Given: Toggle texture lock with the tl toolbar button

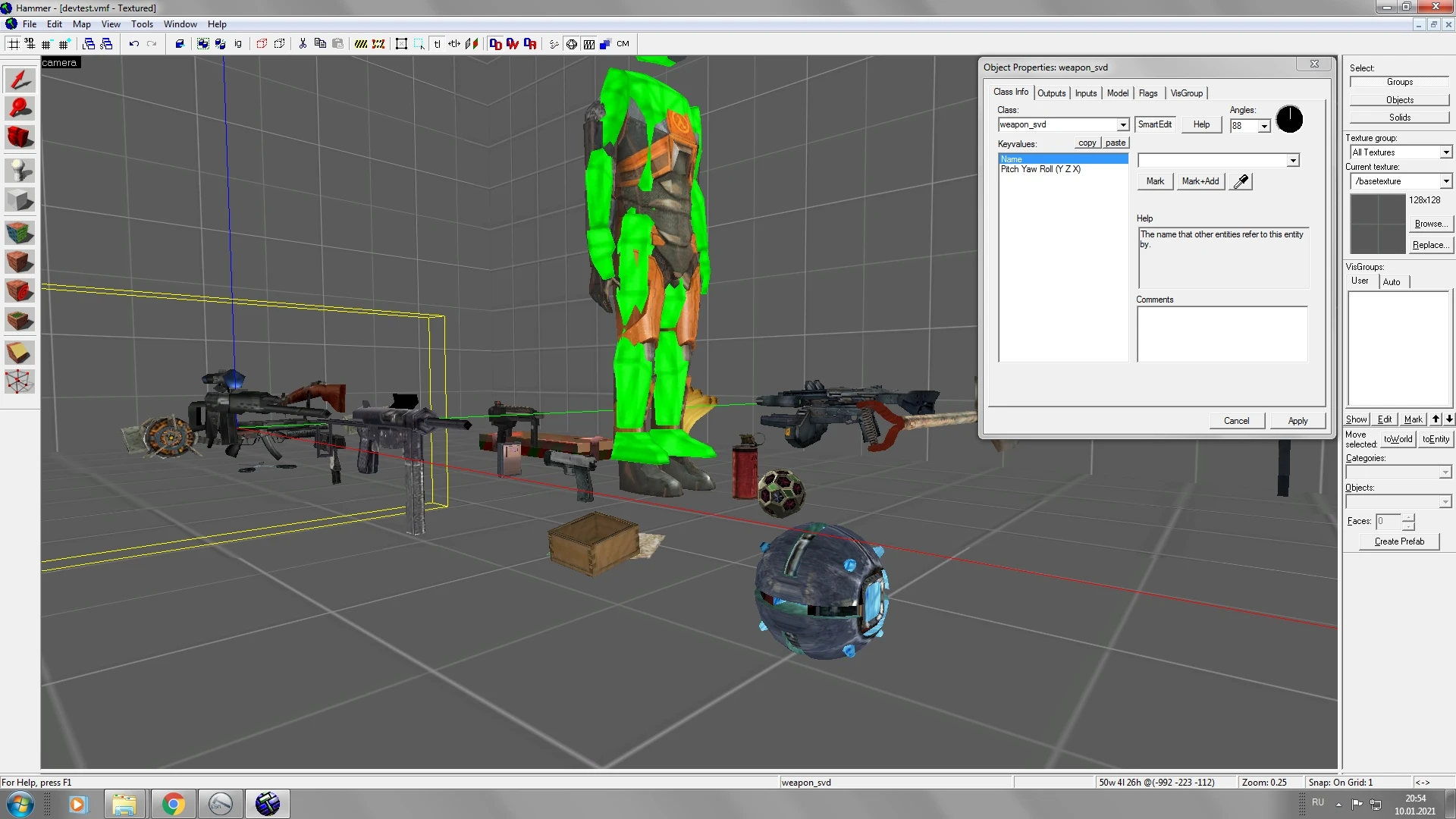Looking at the screenshot, I should coord(438,43).
